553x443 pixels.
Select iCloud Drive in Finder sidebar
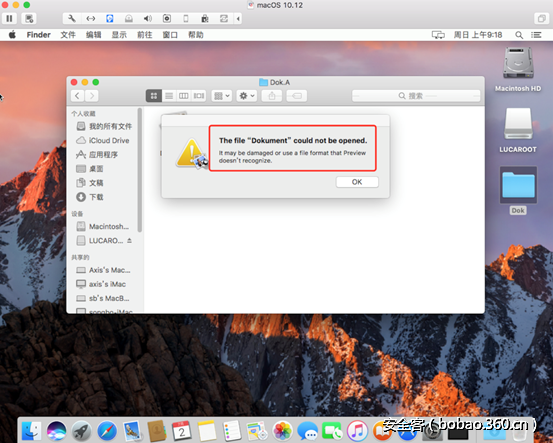(104, 140)
